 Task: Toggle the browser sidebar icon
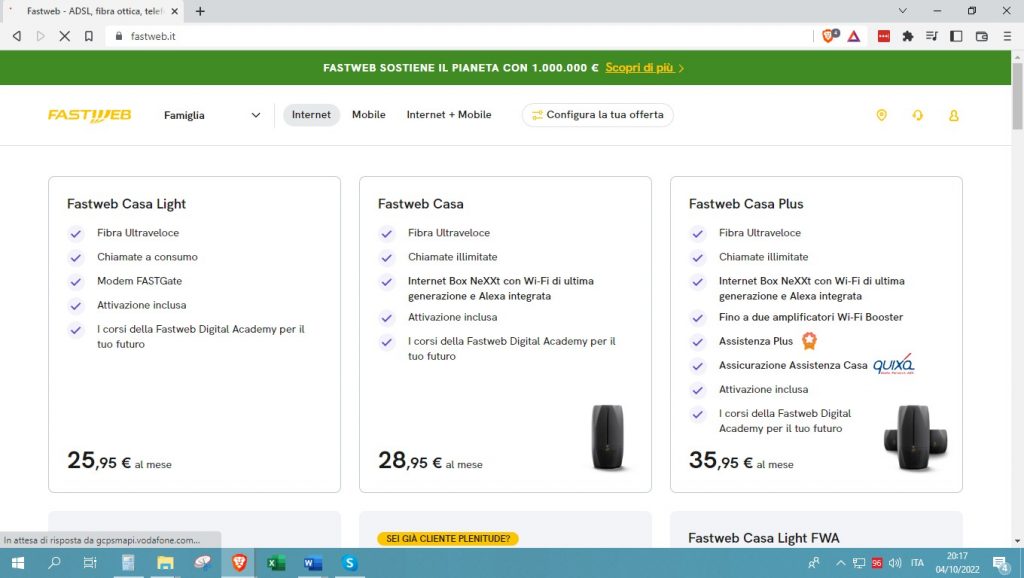tap(957, 35)
